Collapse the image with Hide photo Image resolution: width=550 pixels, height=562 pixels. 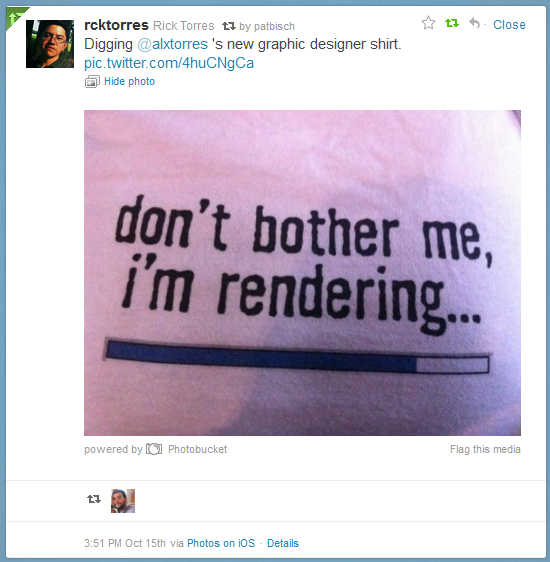click(x=129, y=81)
